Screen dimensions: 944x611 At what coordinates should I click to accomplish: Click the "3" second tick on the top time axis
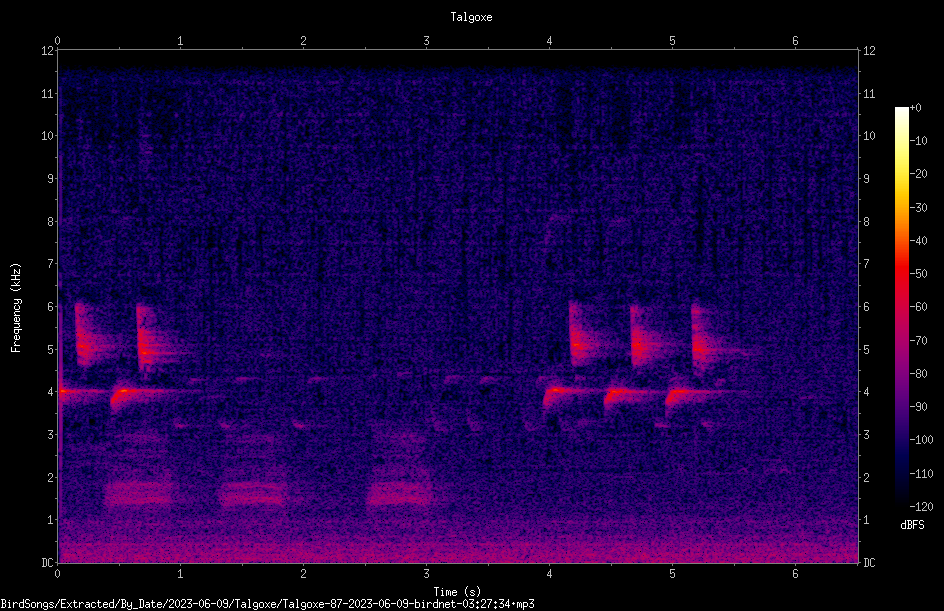[x=426, y=41]
